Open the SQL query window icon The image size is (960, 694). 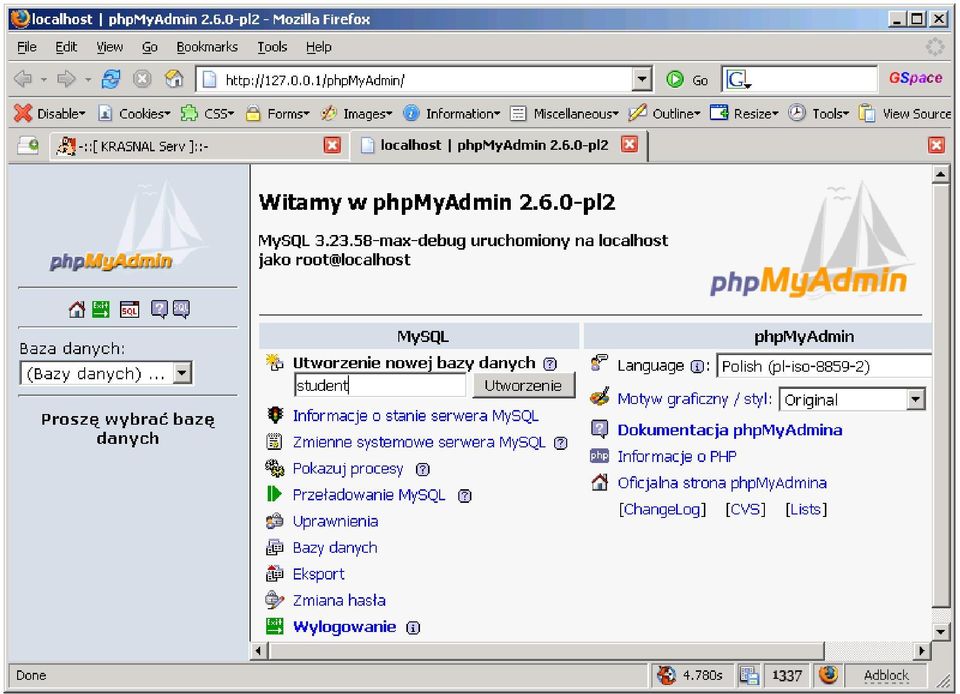(129, 310)
